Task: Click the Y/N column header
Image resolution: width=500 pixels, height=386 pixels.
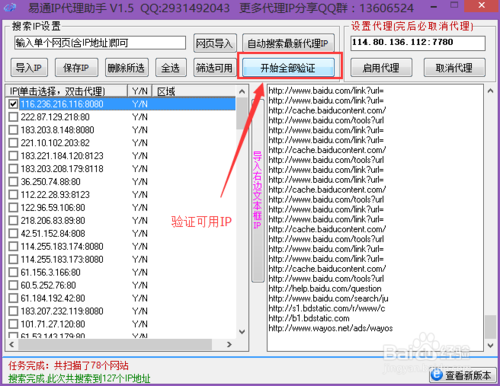Action: point(140,91)
